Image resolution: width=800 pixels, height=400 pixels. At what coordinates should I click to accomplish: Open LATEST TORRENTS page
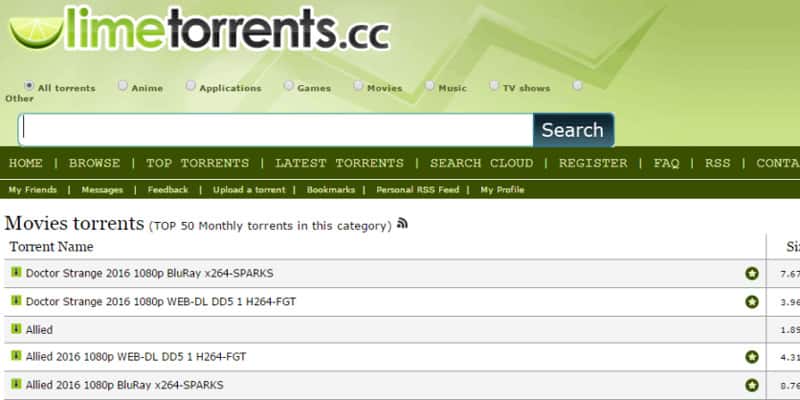[339, 163]
